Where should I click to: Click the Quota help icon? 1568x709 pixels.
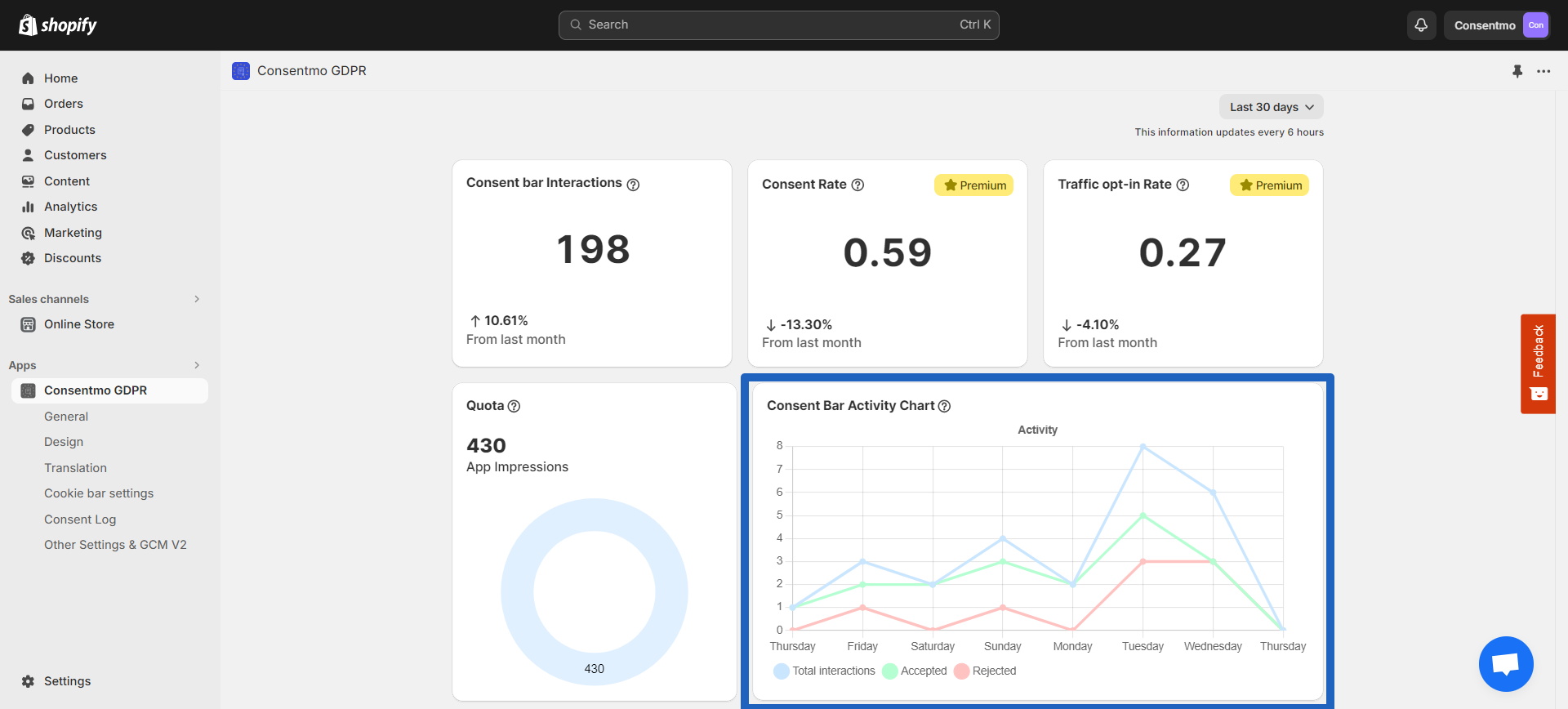[514, 406]
